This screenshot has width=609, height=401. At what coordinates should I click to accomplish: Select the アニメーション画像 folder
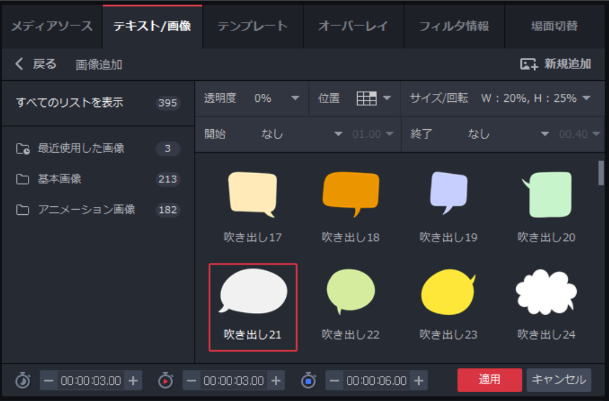(x=85, y=209)
